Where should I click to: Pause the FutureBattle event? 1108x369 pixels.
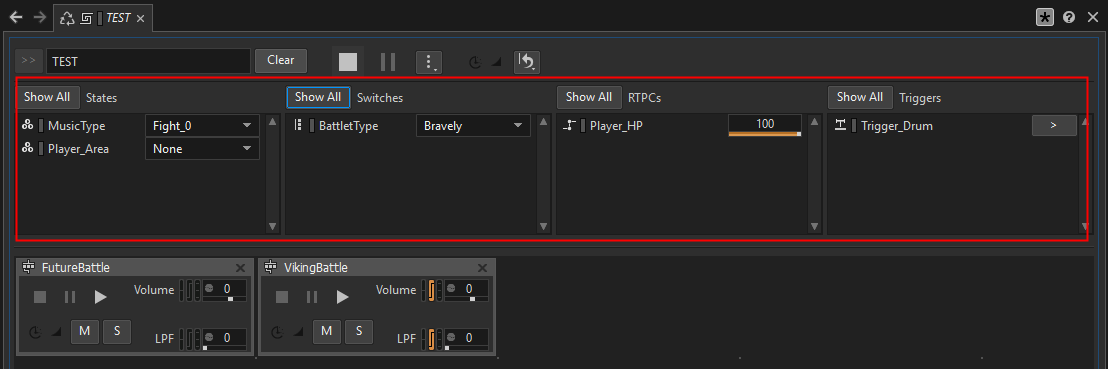[x=70, y=297]
